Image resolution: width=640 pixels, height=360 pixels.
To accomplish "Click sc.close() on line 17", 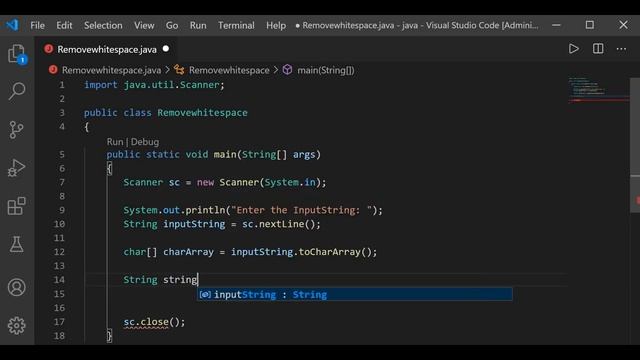I will 154,322.
